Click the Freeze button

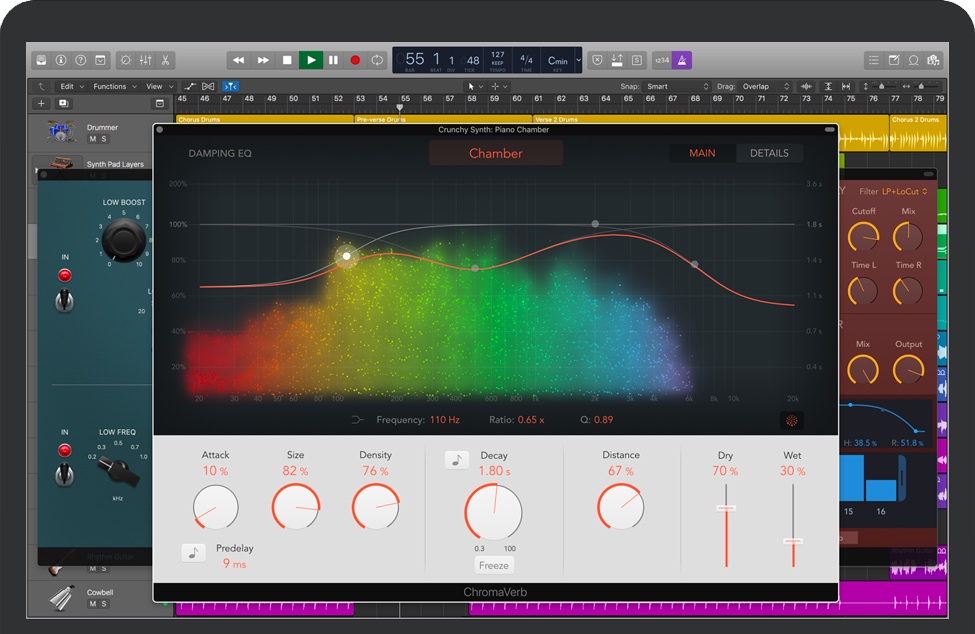[494, 565]
